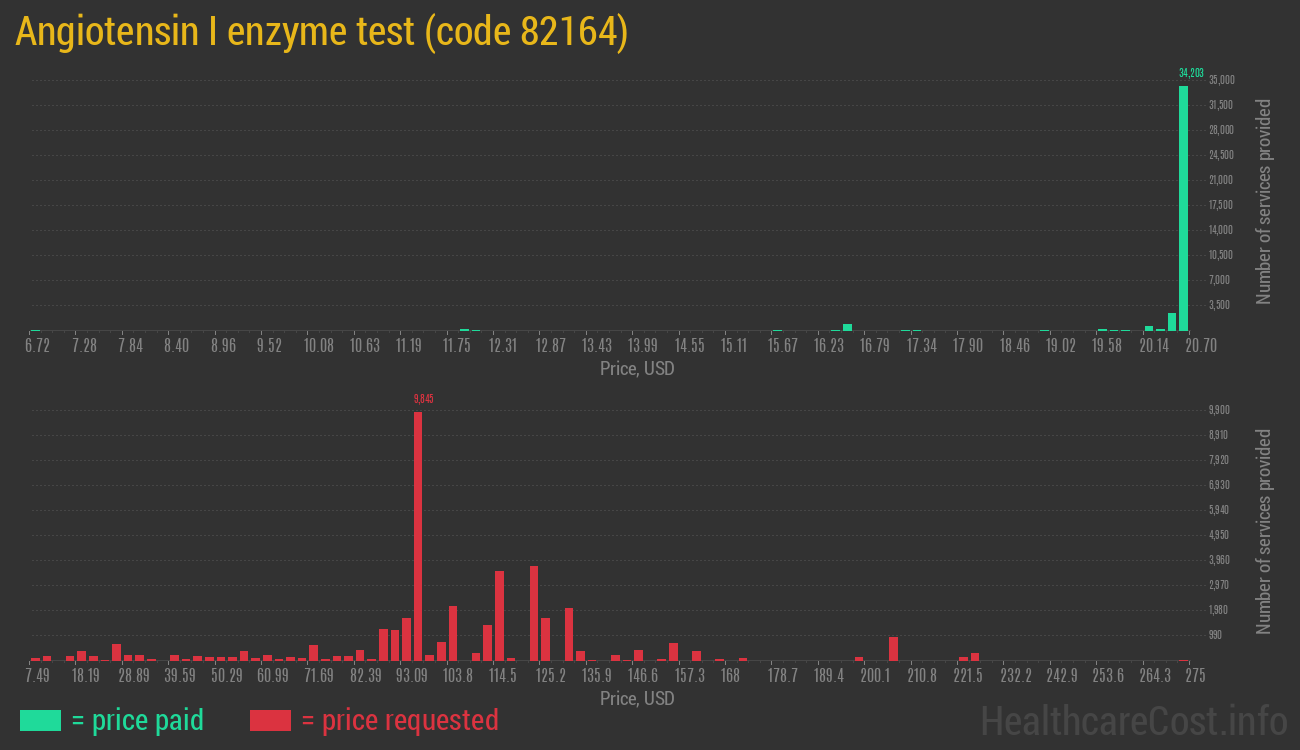Select the red bar near the 125.2 price mark
Screen dimensions: 1300x750
(533, 610)
